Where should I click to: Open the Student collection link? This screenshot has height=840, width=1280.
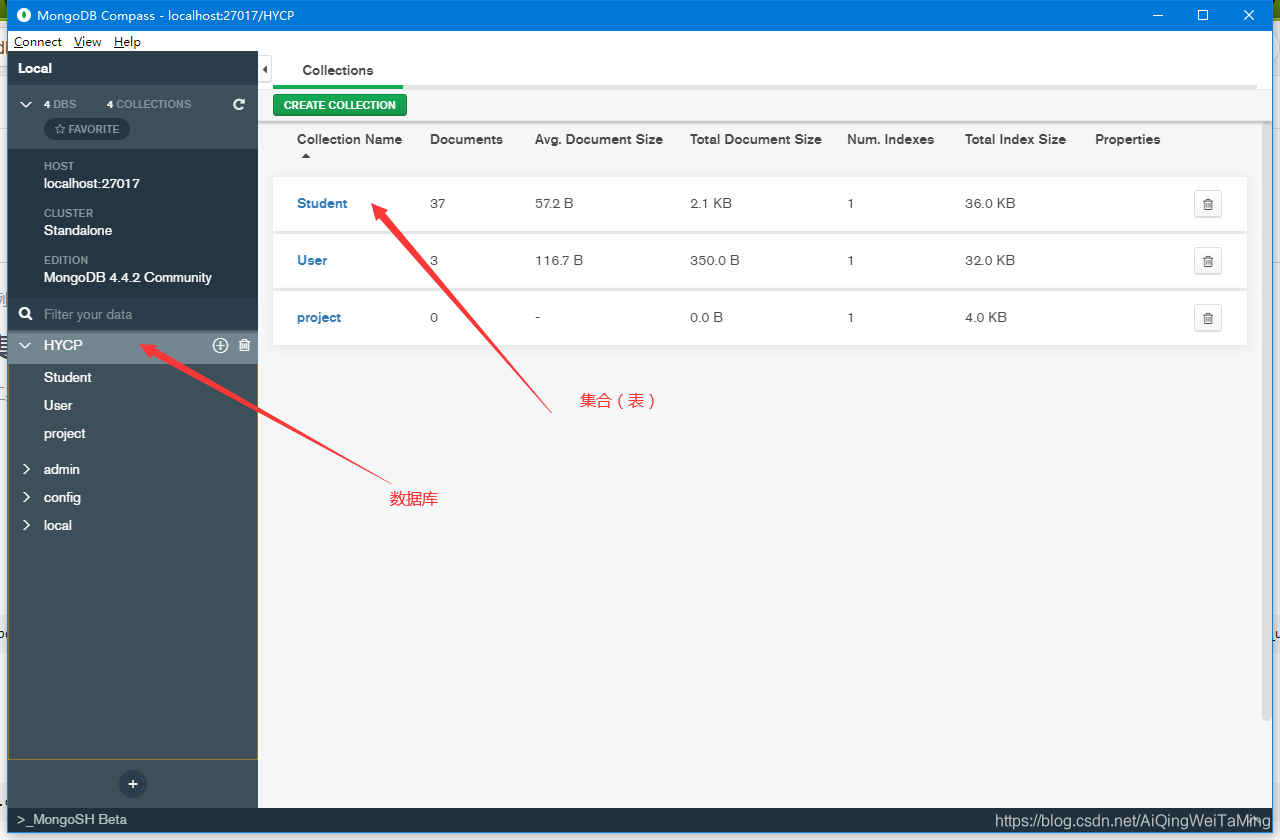point(322,203)
